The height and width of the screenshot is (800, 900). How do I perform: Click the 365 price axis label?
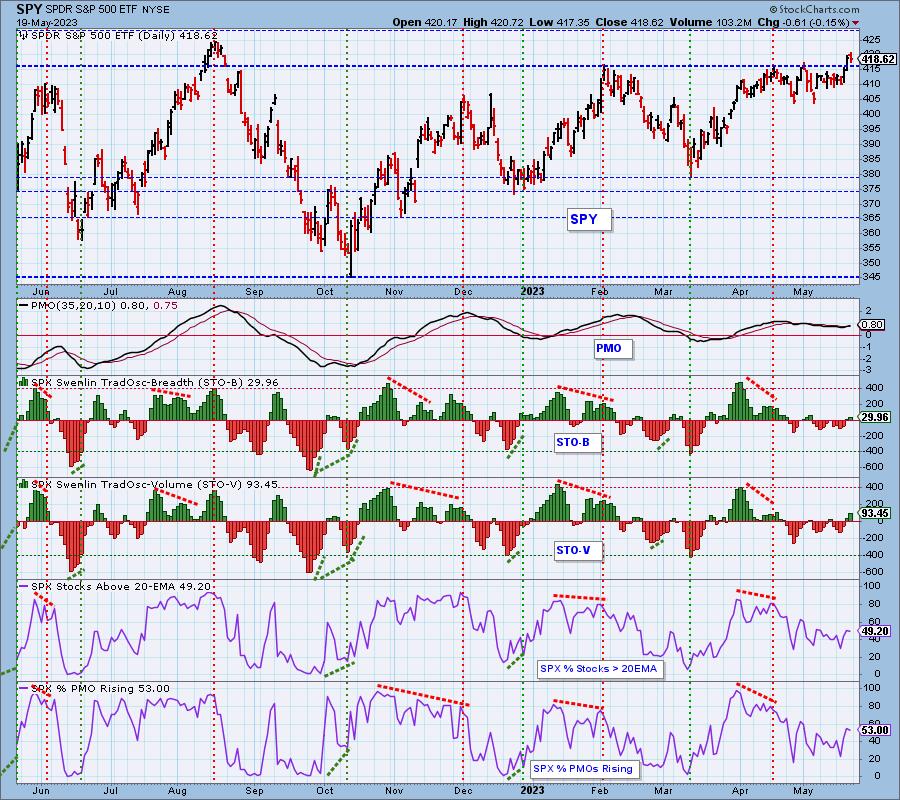pyautogui.click(x=871, y=218)
